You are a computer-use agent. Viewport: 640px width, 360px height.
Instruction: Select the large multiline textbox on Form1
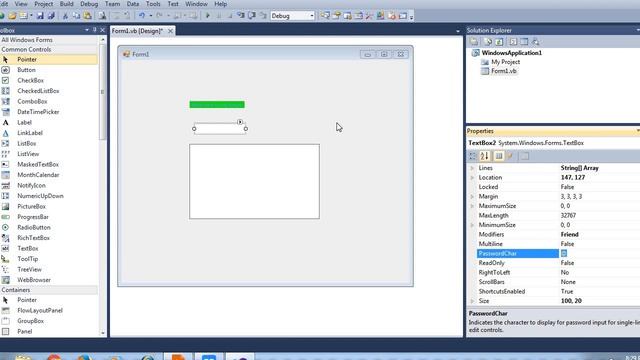pyautogui.click(x=254, y=181)
